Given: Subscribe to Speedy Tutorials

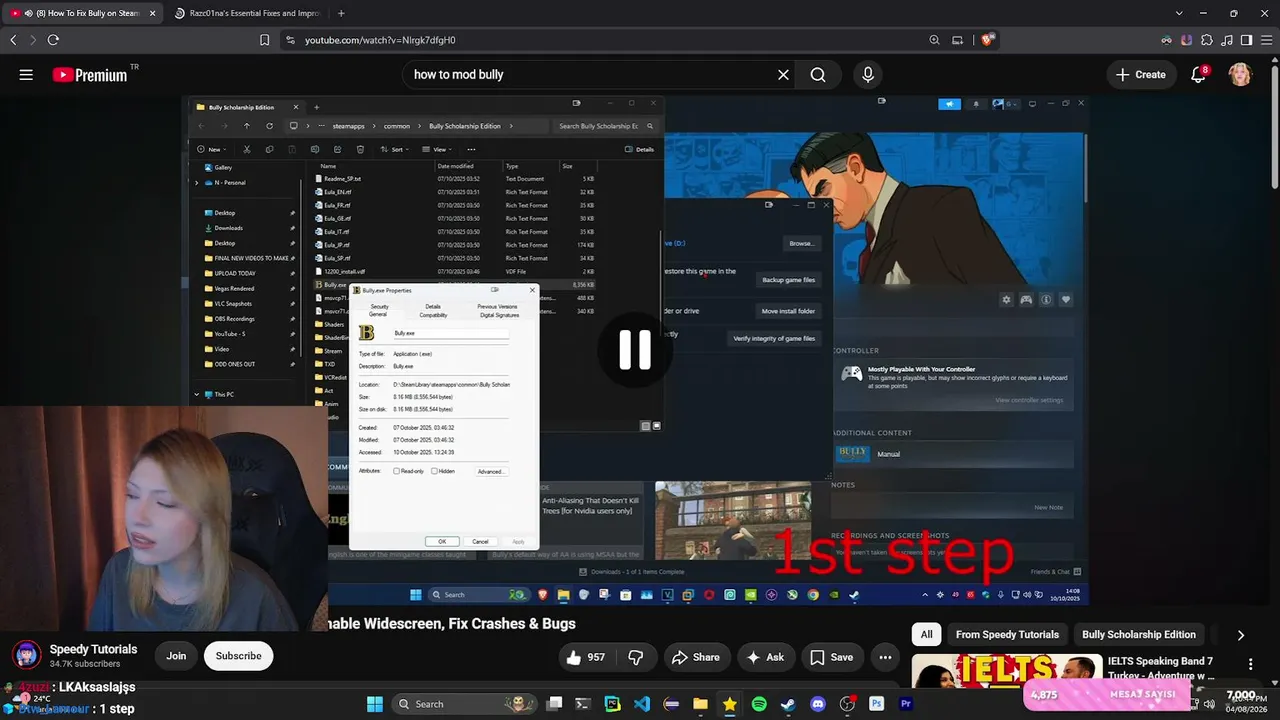Looking at the screenshot, I should tap(238, 656).
